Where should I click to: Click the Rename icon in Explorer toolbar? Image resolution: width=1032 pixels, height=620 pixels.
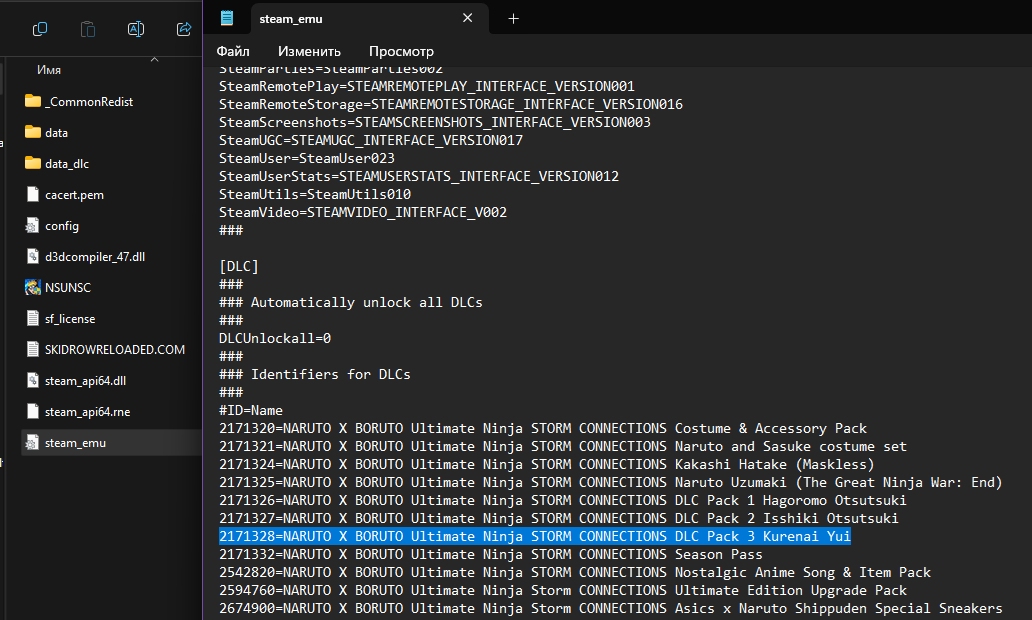point(136,29)
